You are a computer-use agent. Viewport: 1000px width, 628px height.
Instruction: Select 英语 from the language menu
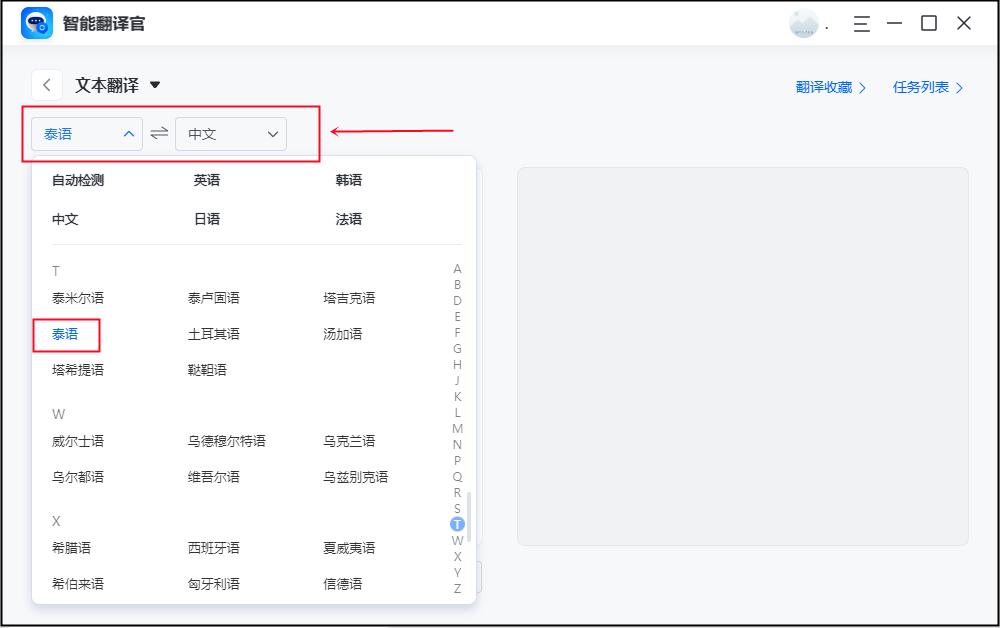(x=207, y=180)
